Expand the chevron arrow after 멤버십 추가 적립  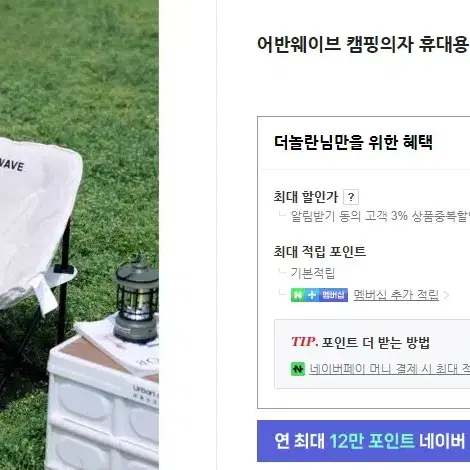coord(446,295)
